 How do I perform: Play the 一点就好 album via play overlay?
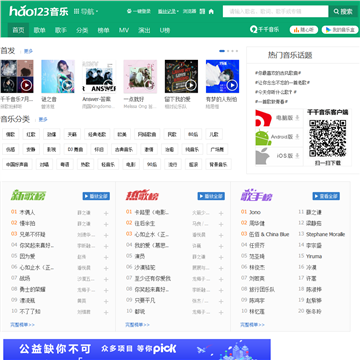point(150,85)
